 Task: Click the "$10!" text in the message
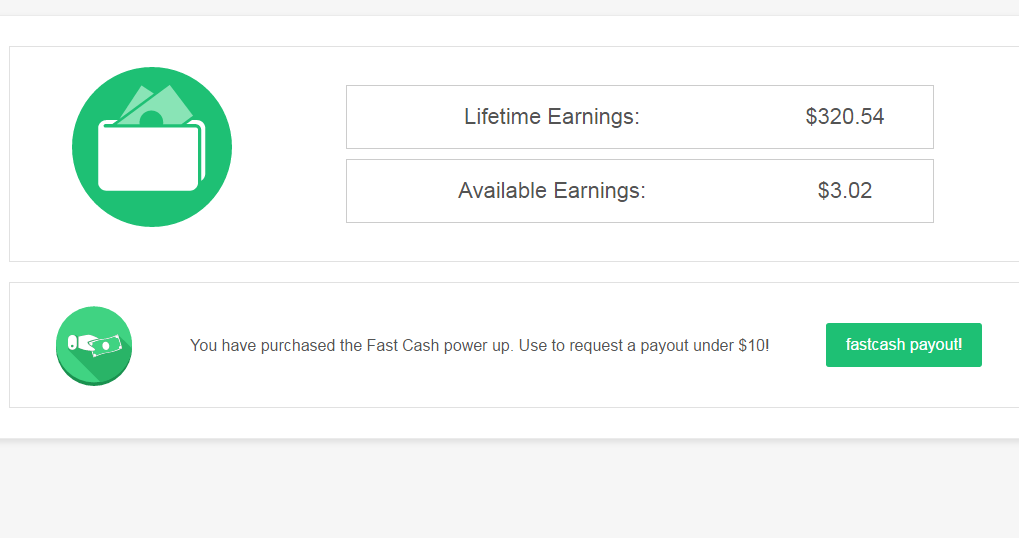tap(753, 346)
